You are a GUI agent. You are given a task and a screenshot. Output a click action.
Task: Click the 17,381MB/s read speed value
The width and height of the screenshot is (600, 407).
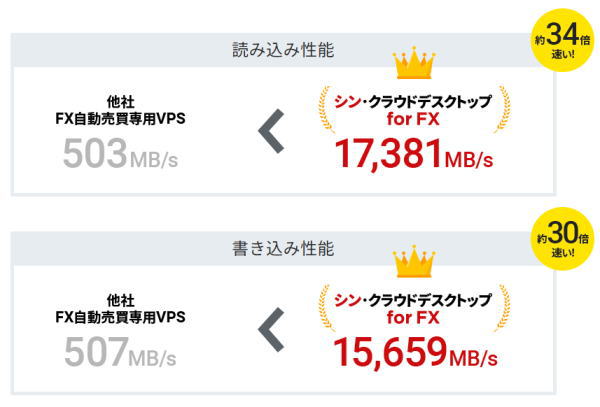[414, 155]
